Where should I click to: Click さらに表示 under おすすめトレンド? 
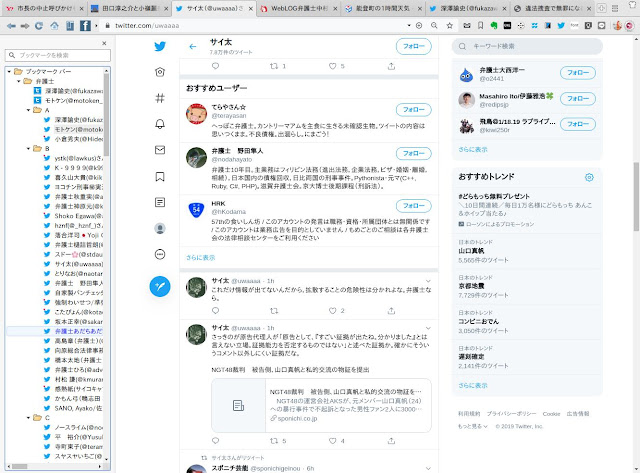473,385
